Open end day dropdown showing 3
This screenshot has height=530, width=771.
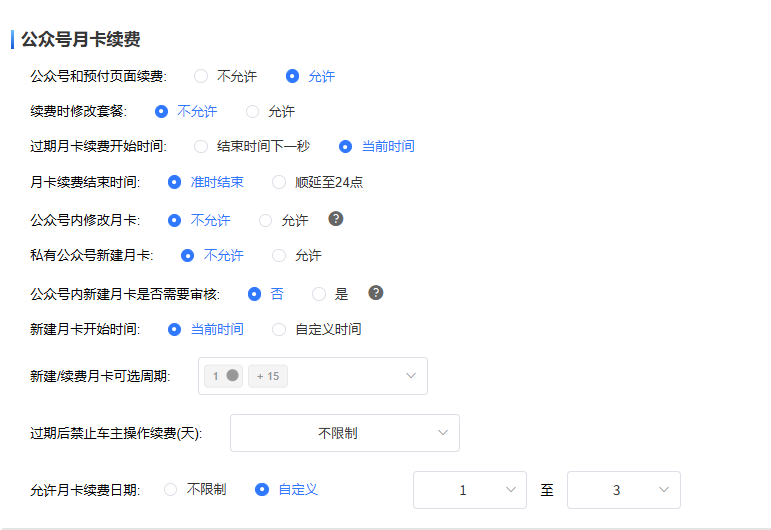pyautogui.click(x=623, y=490)
